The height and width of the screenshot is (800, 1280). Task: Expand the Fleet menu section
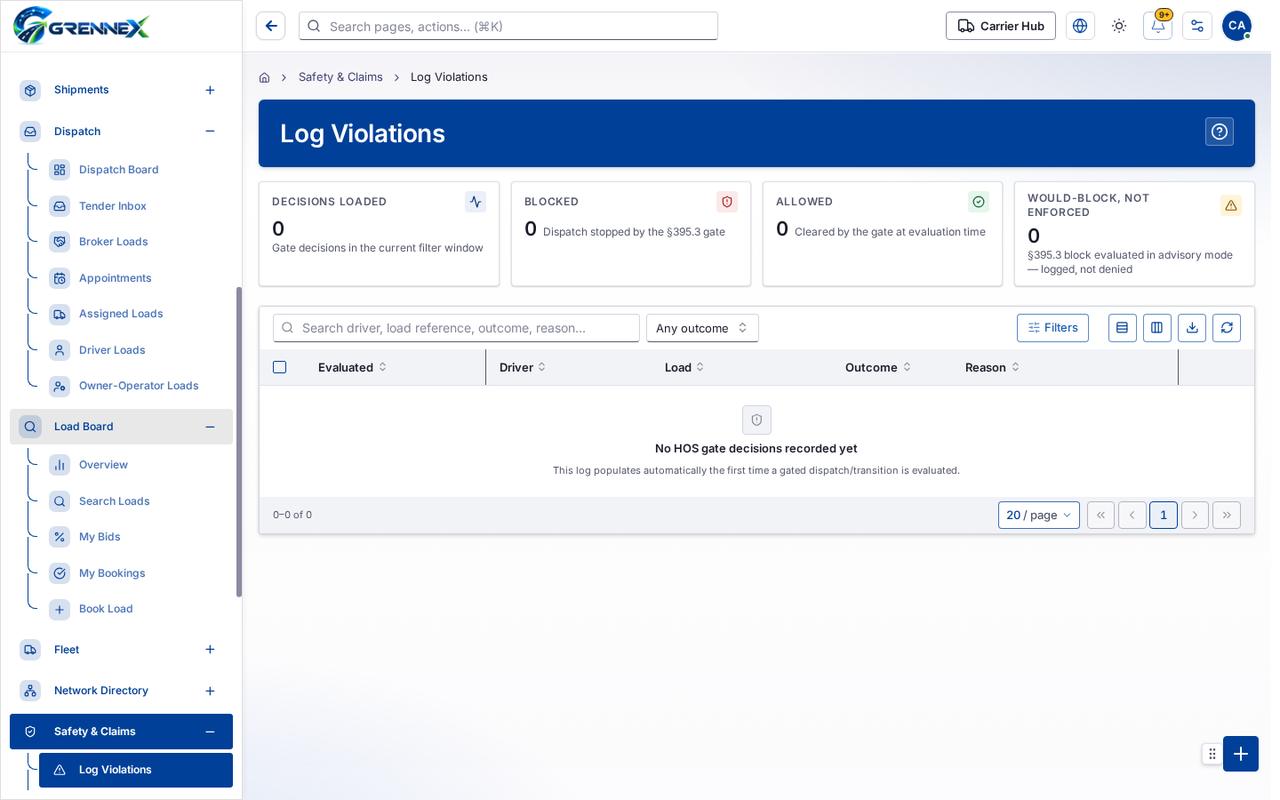(210, 650)
